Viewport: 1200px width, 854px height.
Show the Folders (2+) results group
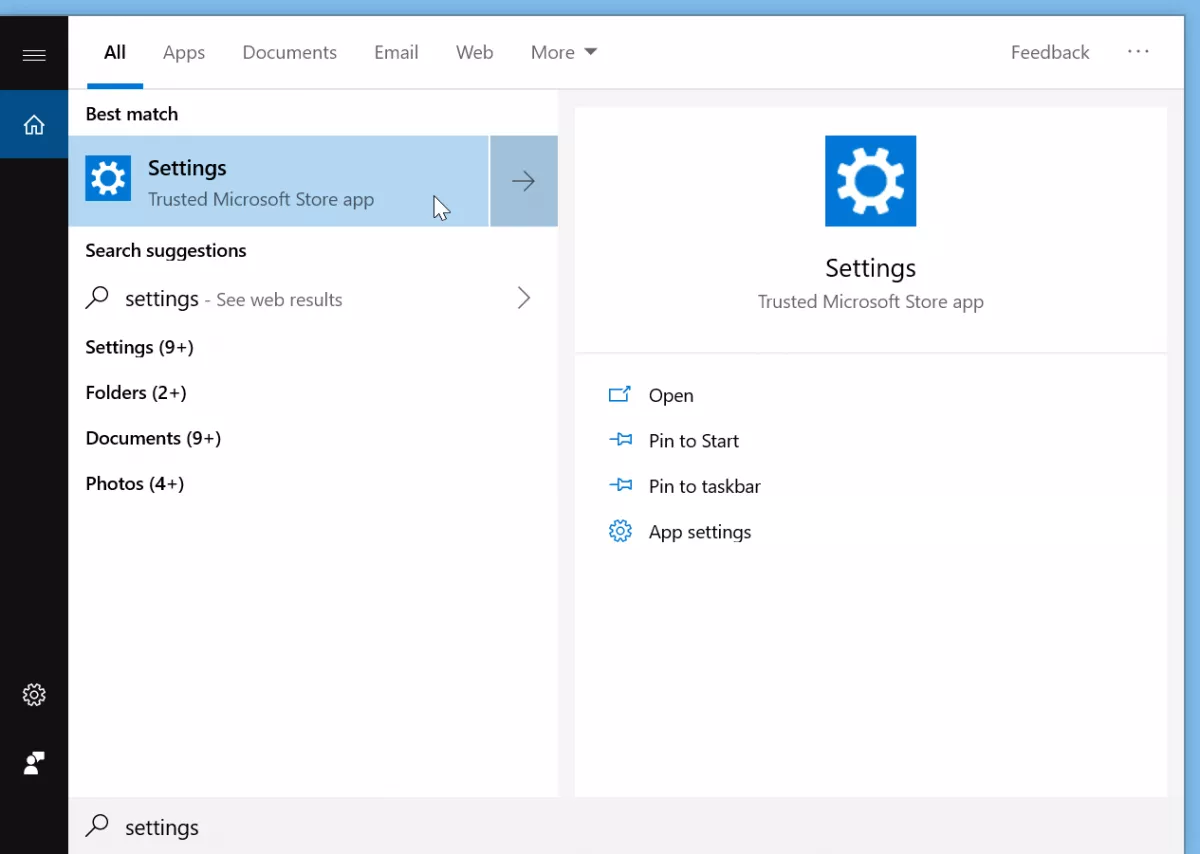pos(136,393)
